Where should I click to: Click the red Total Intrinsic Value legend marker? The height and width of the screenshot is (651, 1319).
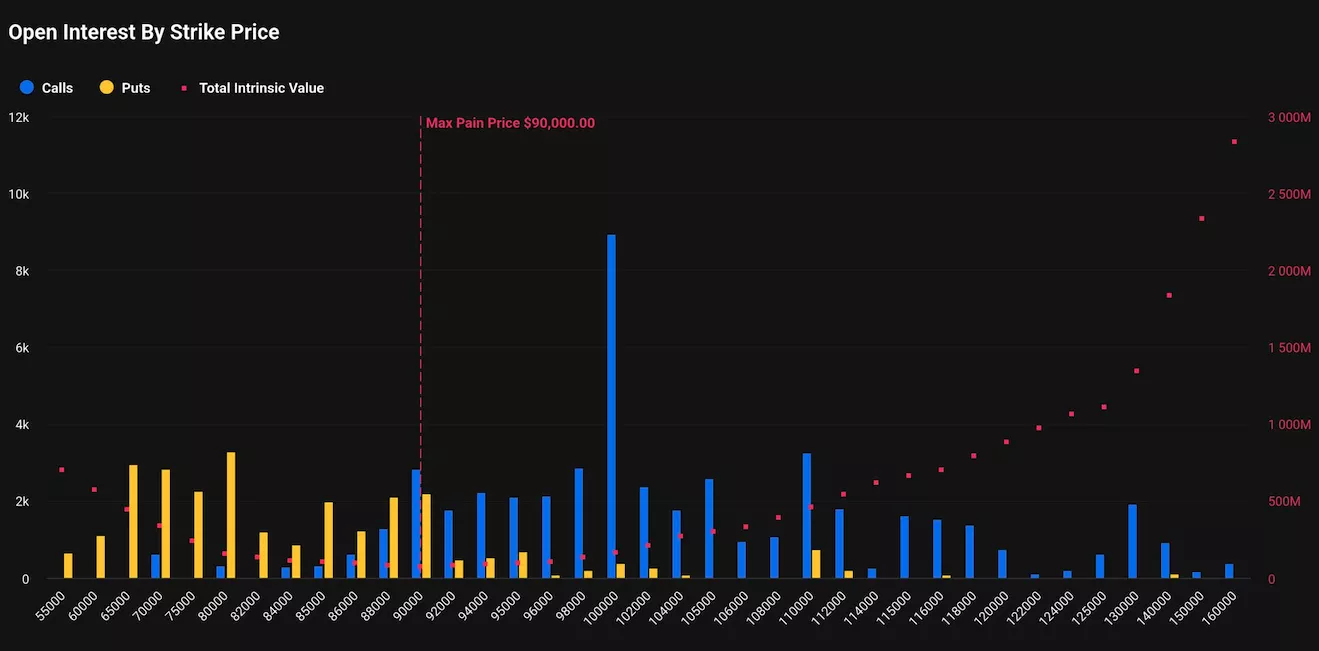tap(184, 88)
